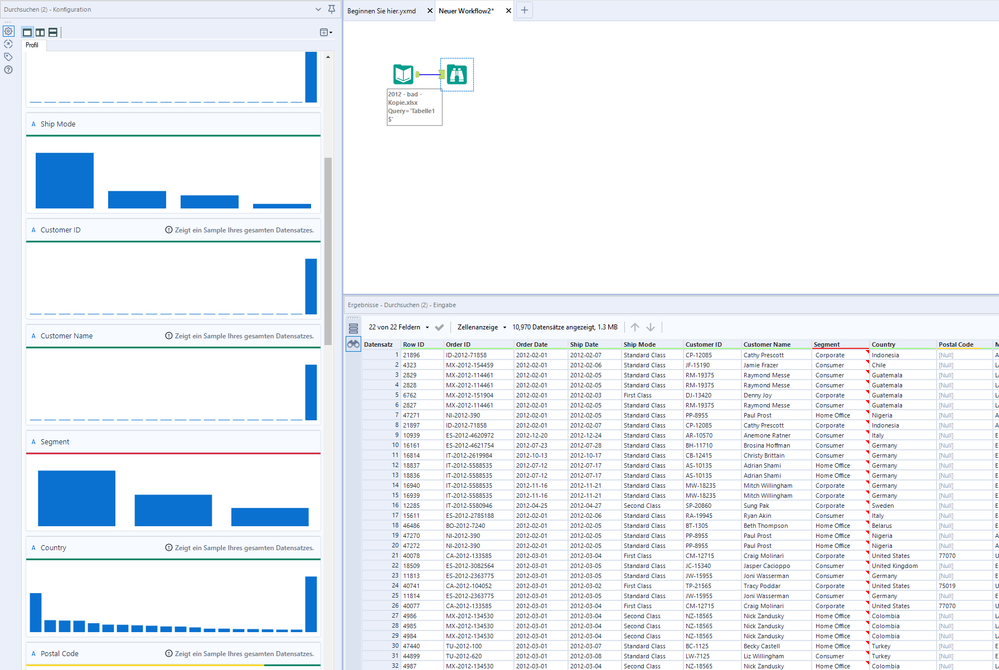
Task: Select the side-by-side split layout icon
Action: tap(40, 32)
